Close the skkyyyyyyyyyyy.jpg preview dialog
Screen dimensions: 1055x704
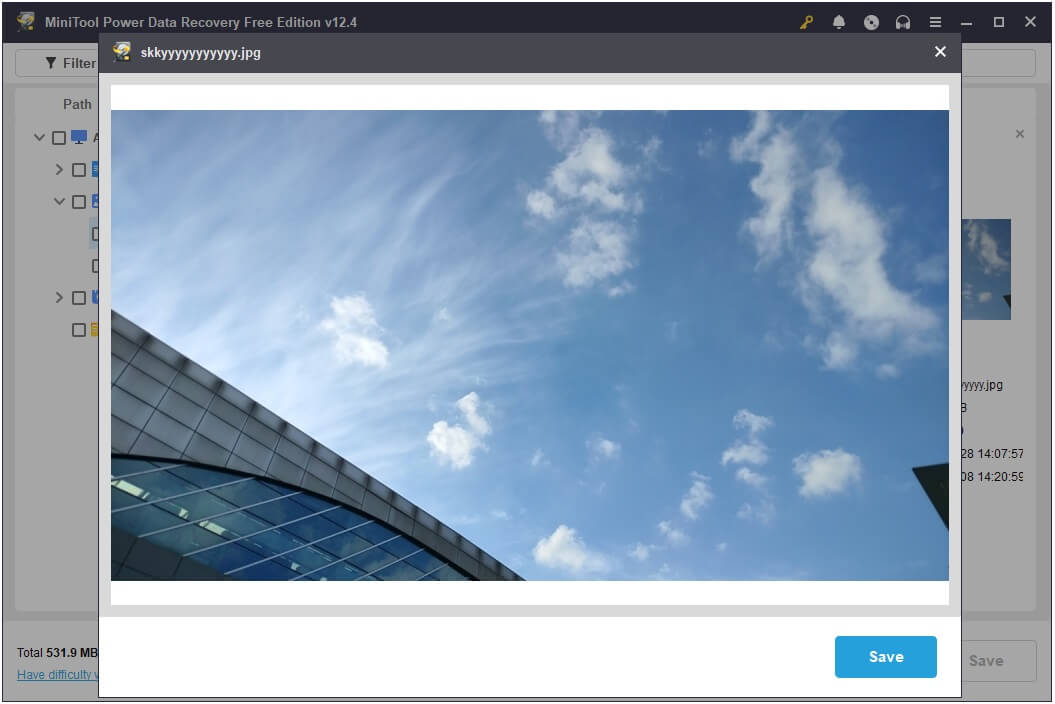coord(940,52)
